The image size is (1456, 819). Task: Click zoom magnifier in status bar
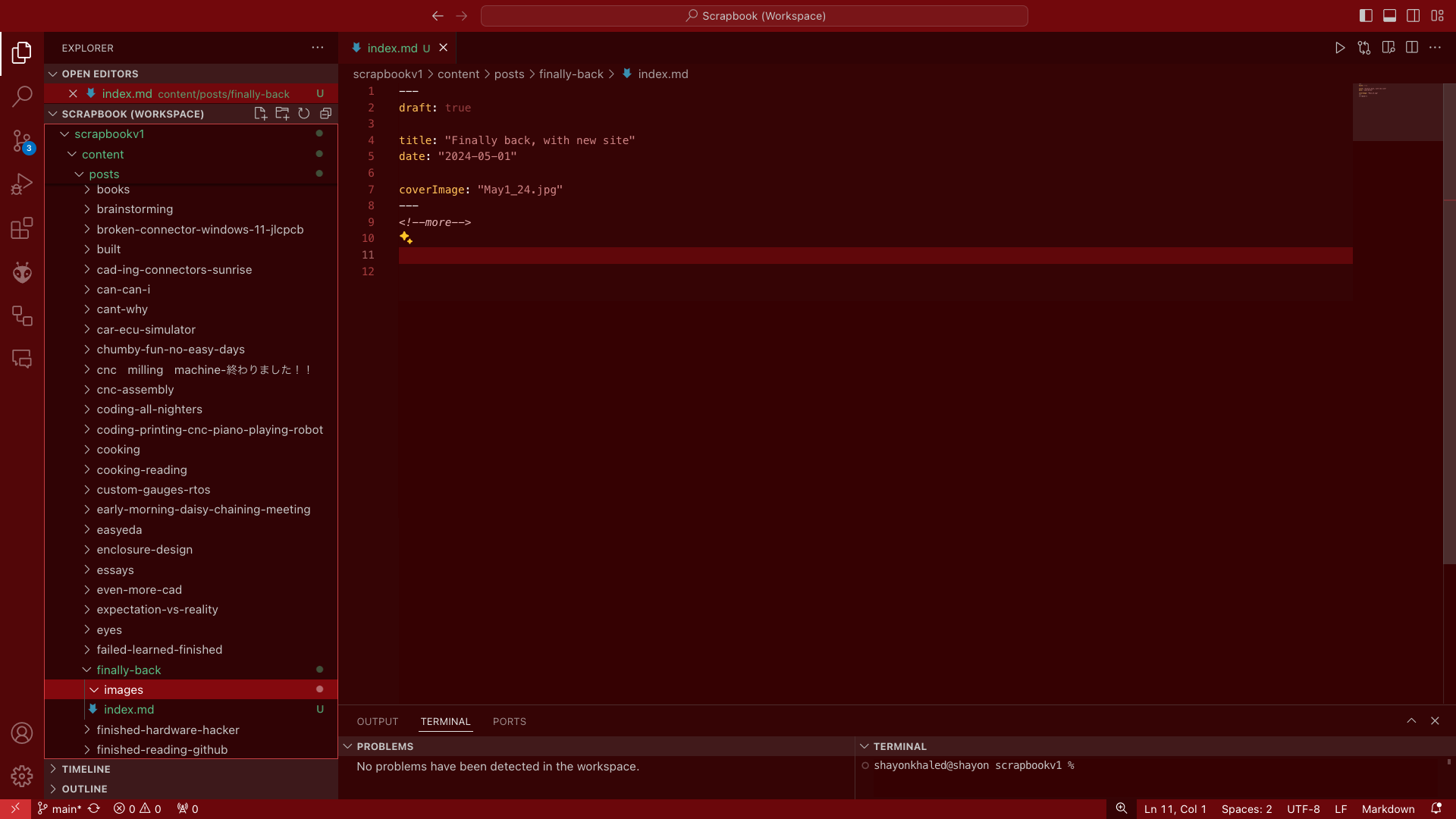(x=1122, y=809)
